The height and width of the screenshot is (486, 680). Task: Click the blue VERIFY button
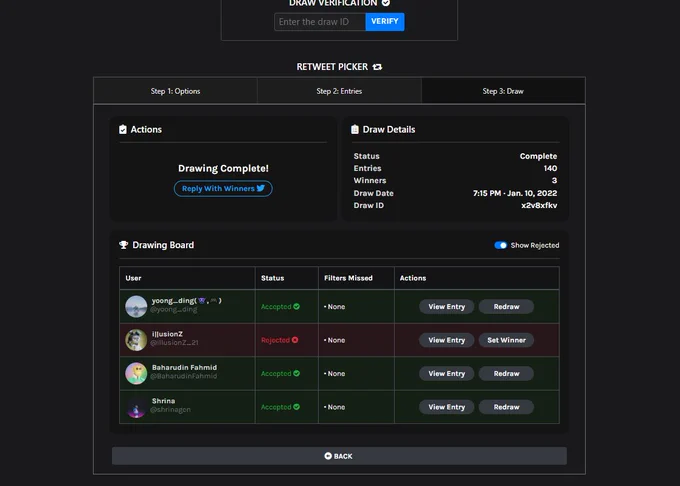pyautogui.click(x=385, y=22)
